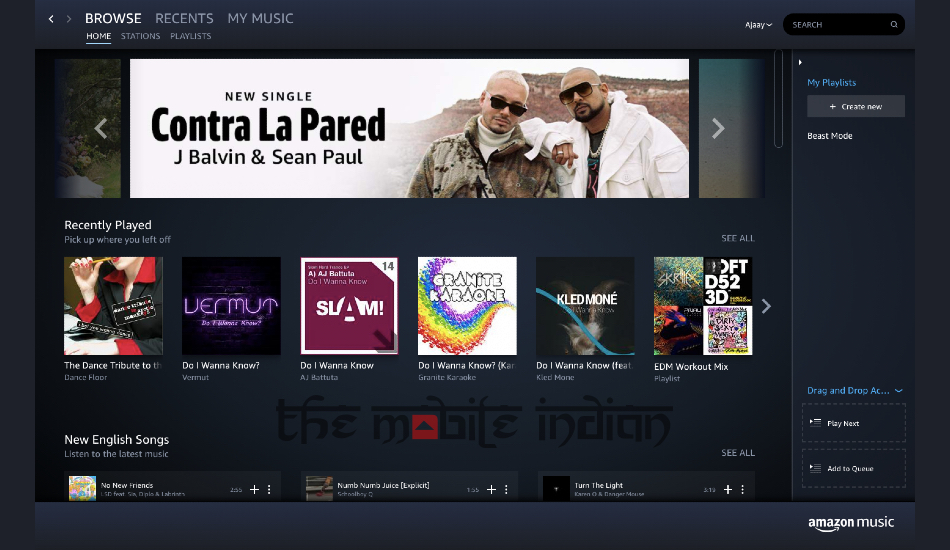Add Numb Numb Juice with plus icon

point(491,489)
